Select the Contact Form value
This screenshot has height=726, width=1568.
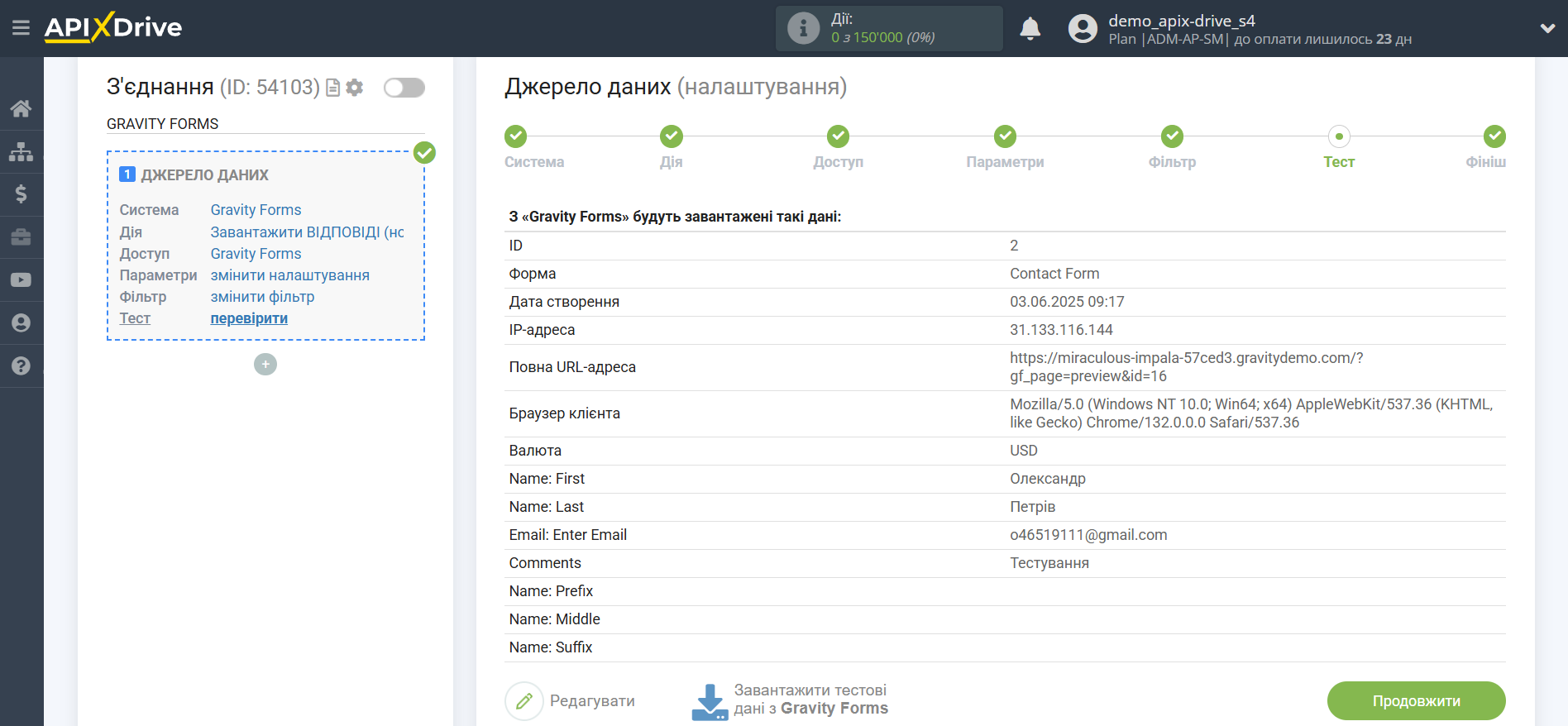point(1054,274)
